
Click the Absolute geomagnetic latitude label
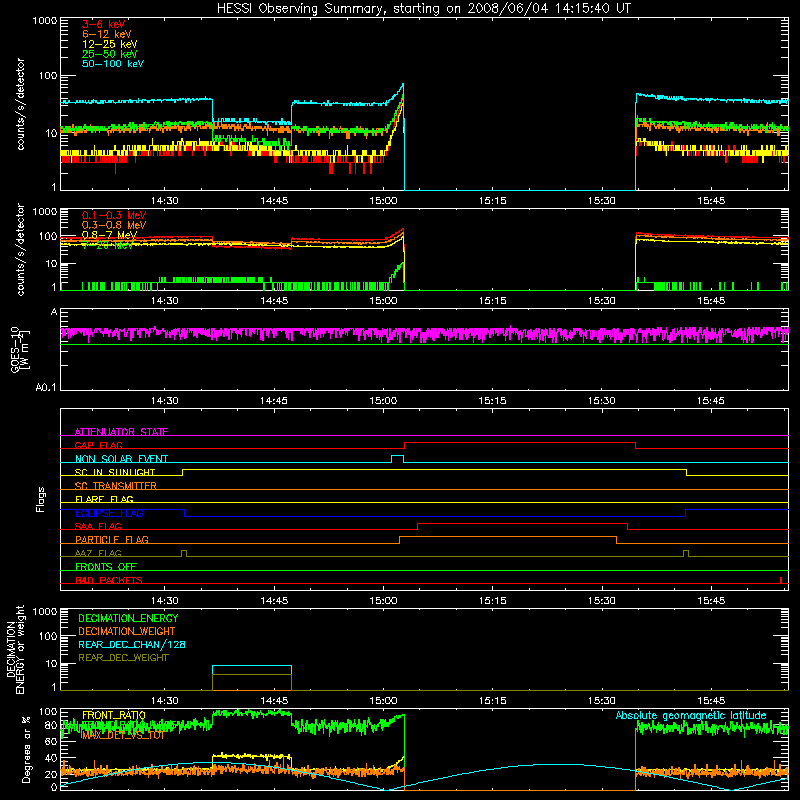691,716
